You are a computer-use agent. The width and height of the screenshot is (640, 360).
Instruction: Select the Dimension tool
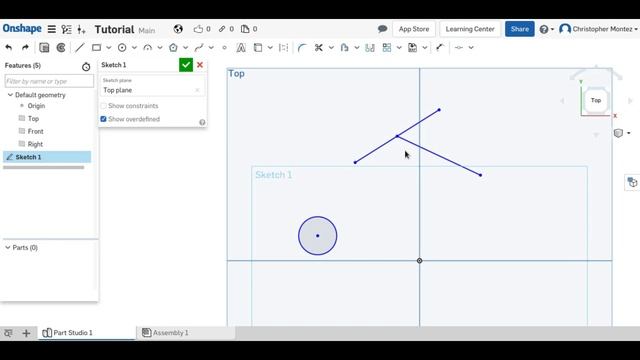pos(440,48)
